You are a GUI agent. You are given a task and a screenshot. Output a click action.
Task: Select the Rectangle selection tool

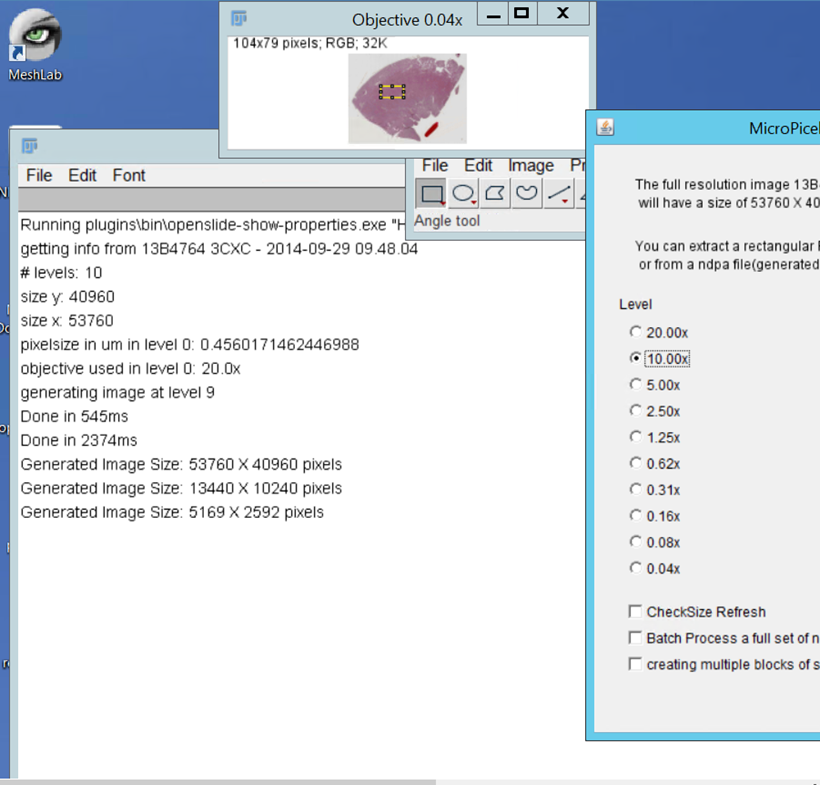[432, 194]
